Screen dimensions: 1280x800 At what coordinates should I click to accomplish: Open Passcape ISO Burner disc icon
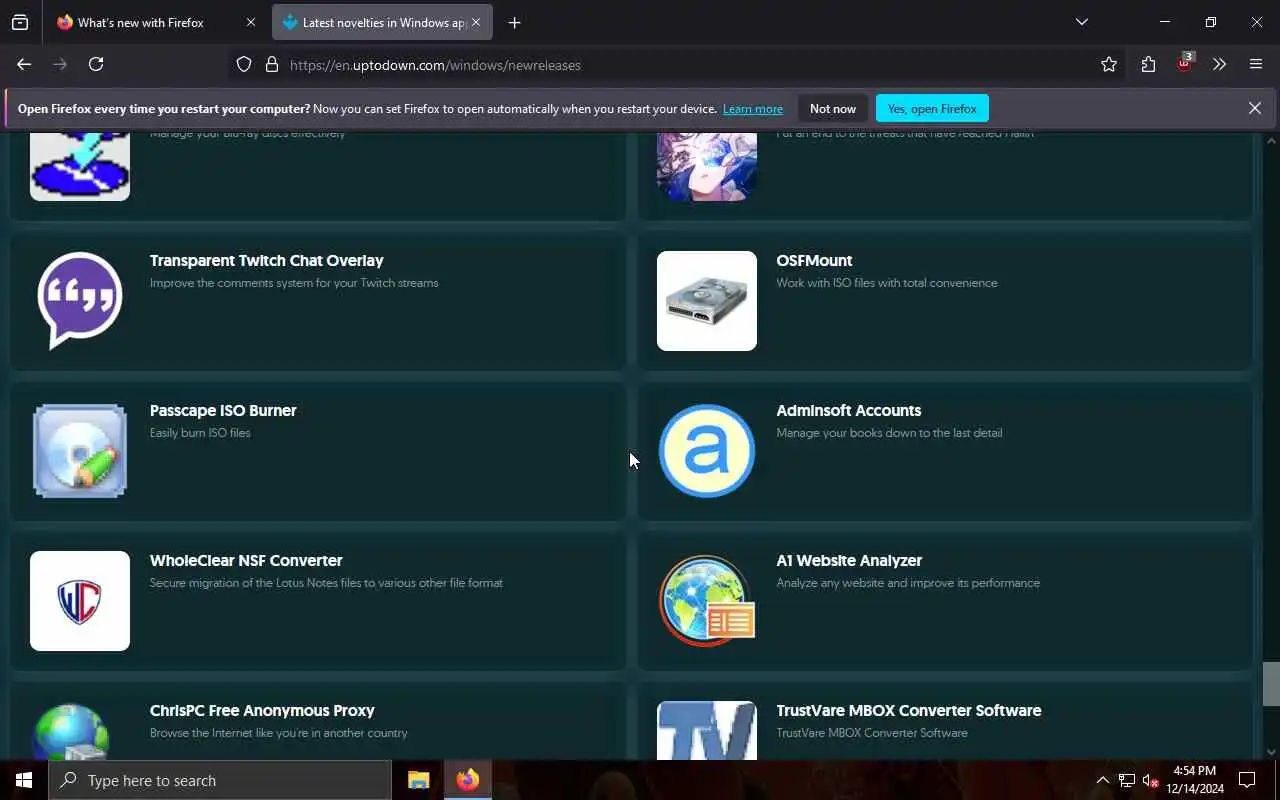(80, 451)
